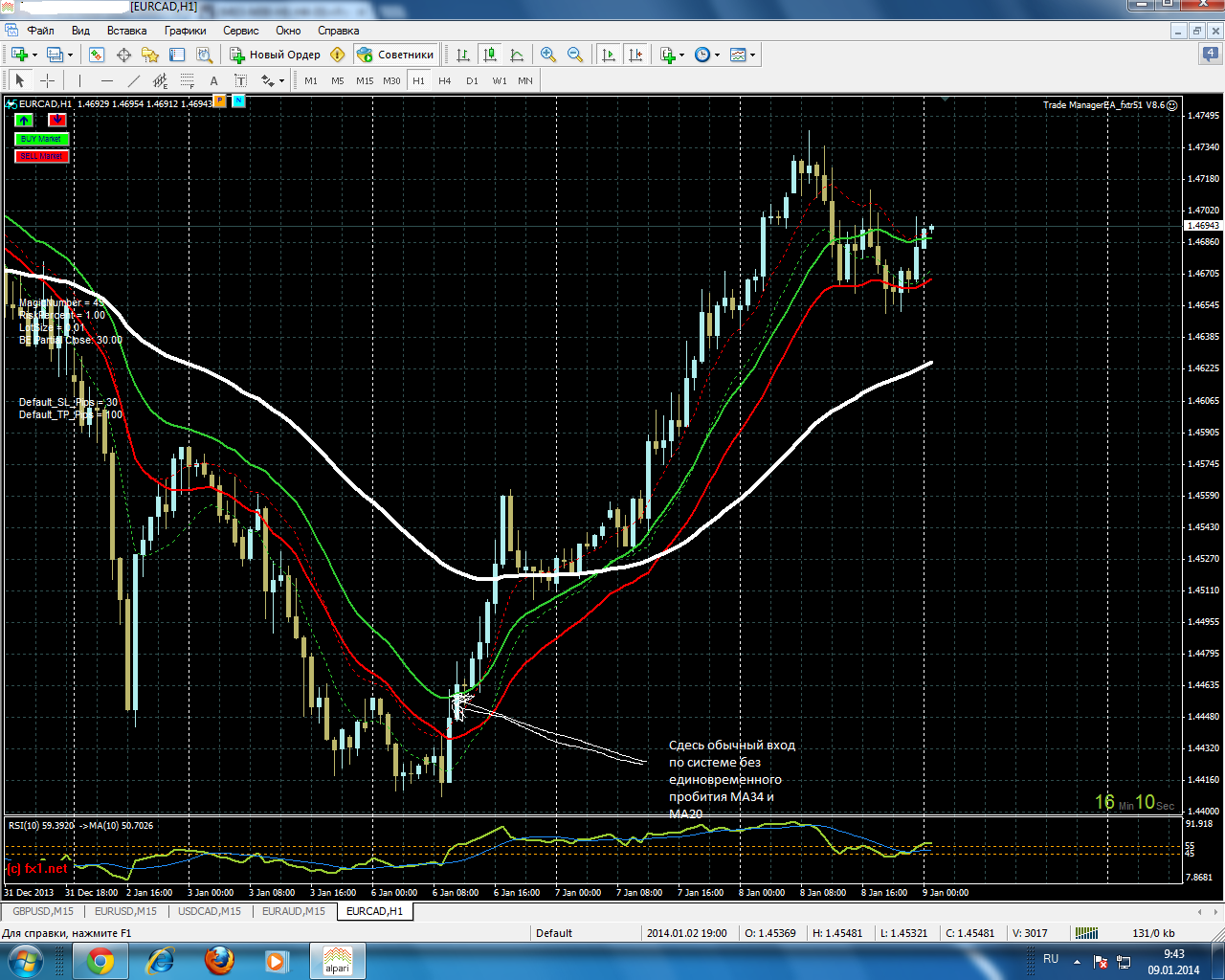The image size is (1225, 980).
Task: Click the connection status bars indicator
Action: coord(1086,933)
